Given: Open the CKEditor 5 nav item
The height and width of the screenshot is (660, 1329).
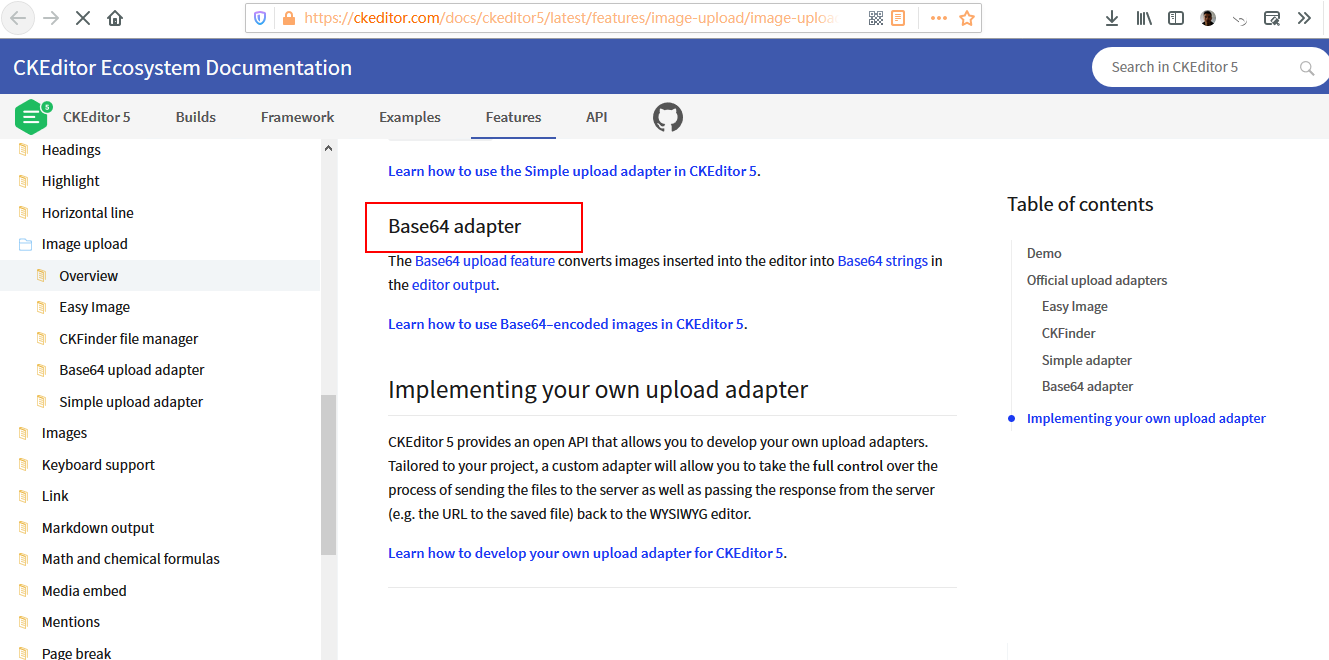Looking at the screenshot, I should click(x=96, y=117).
